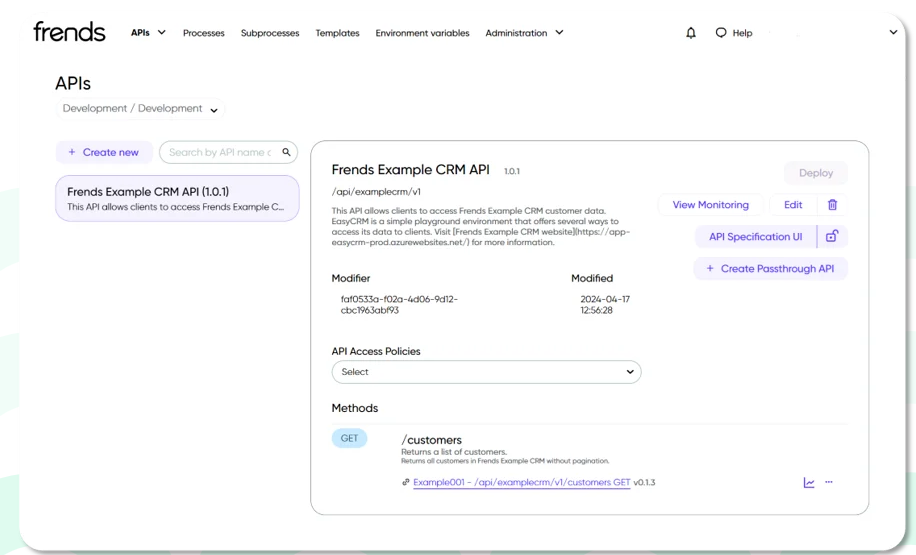916x555 pixels.
Task: Open View Monitoring
Action: [x=710, y=204]
